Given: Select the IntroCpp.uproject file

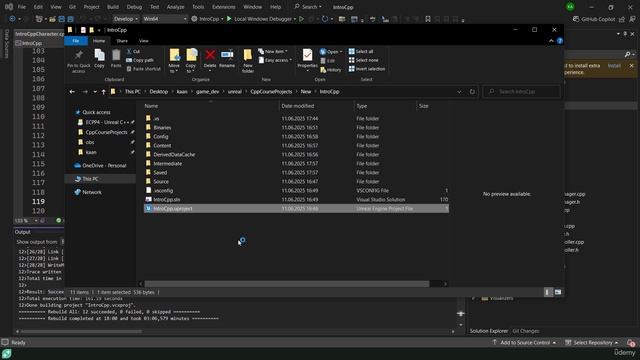Looking at the screenshot, I should (x=296, y=209).
